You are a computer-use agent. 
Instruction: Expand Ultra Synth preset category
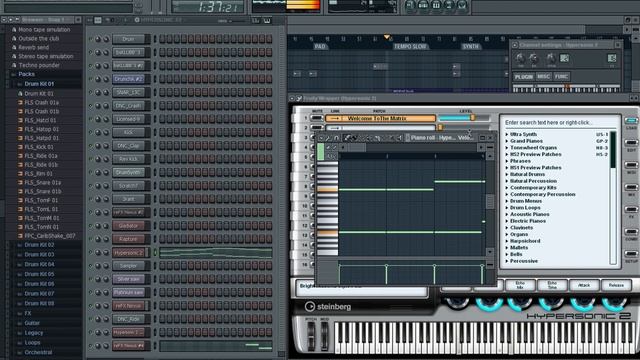[507, 134]
